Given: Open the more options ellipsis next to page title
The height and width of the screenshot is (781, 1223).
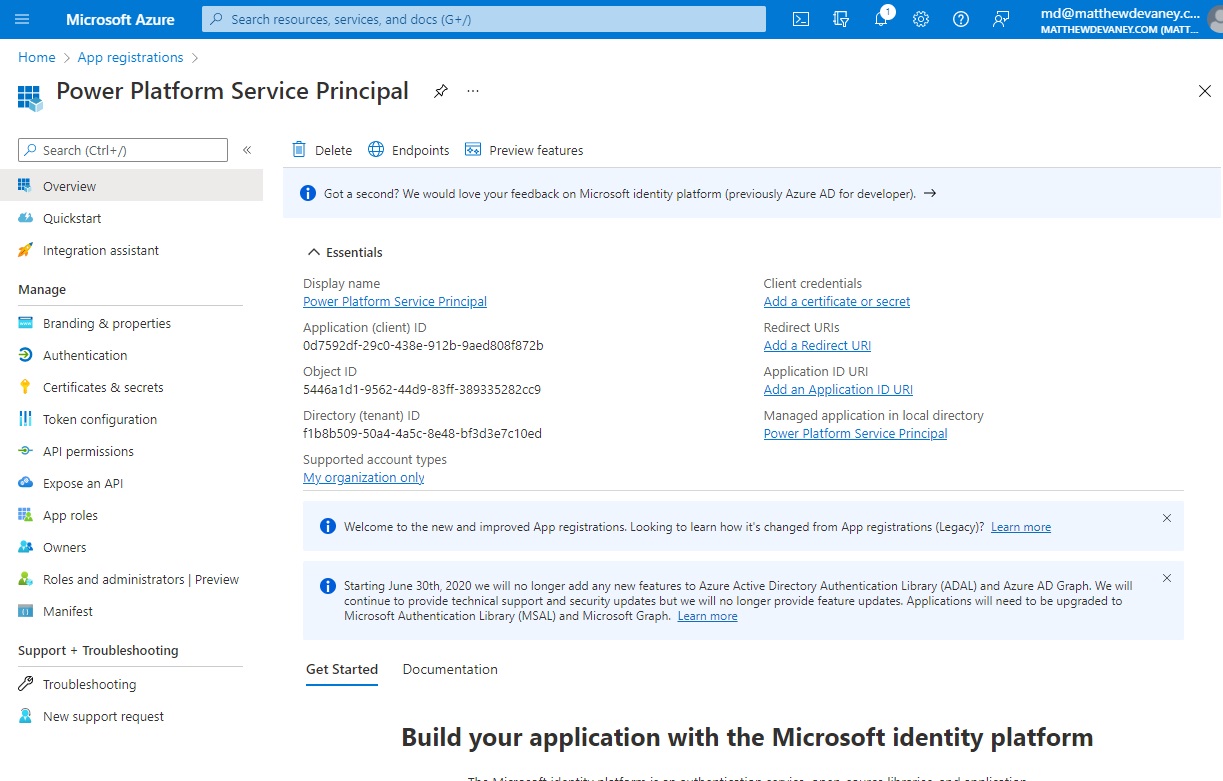Looking at the screenshot, I should (x=472, y=90).
